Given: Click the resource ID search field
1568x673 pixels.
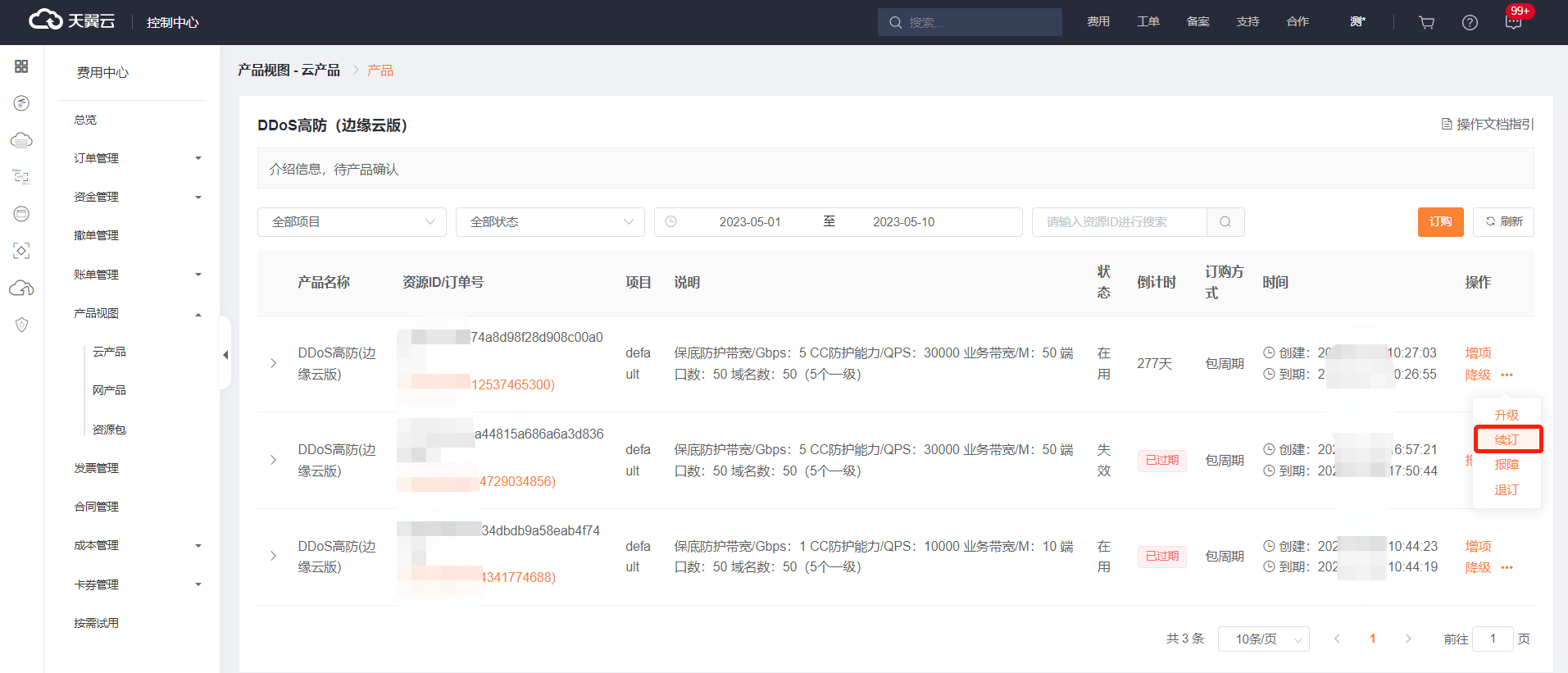Looking at the screenshot, I should pyautogui.click(x=1119, y=222).
